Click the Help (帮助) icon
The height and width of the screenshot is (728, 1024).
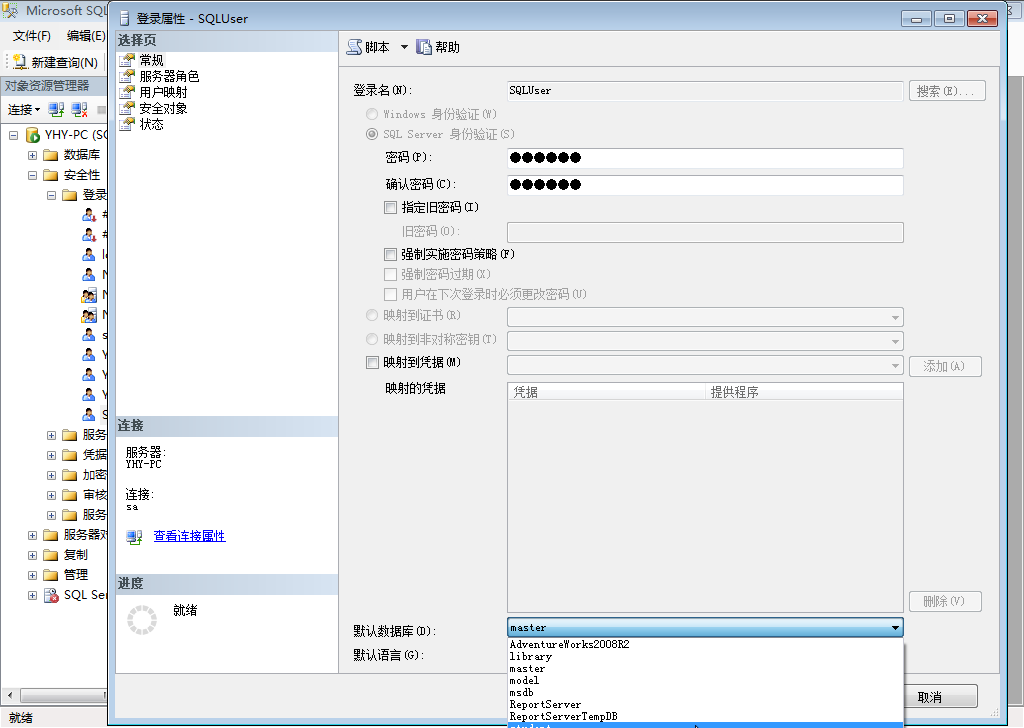pos(424,47)
